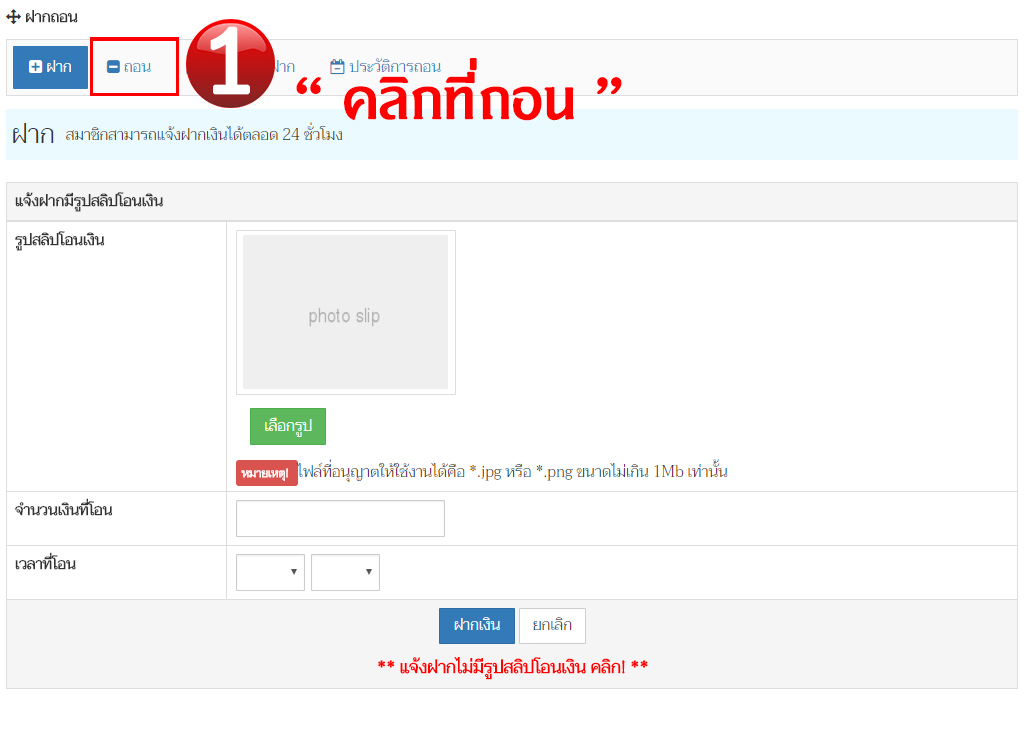The image size is (1025, 733).
Task: Focus the จำนวนเงินที่โอน amount field
Action: pyautogui.click(x=340, y=518)
